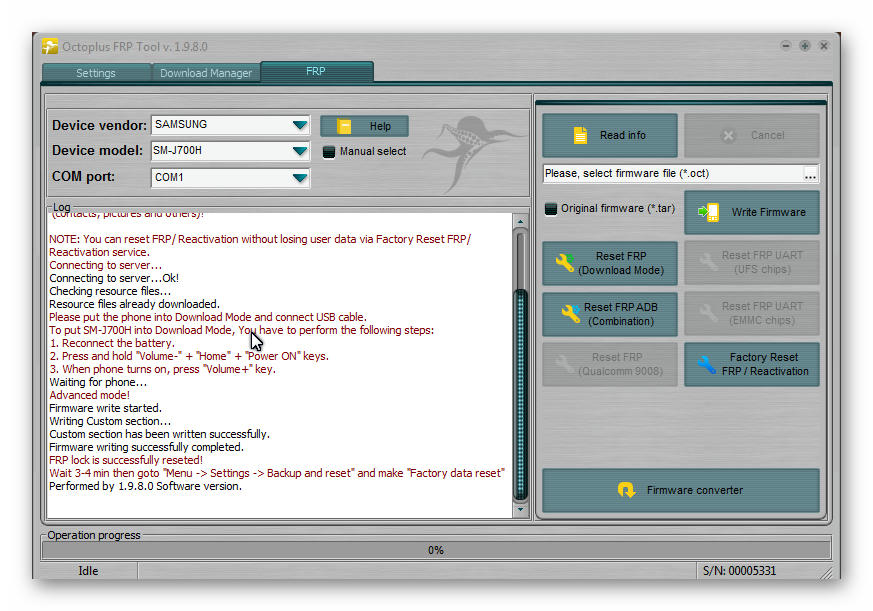The height and width of the screenshot is (611, 873).
Task: Click the Help button label
Action: click(380, 126)
